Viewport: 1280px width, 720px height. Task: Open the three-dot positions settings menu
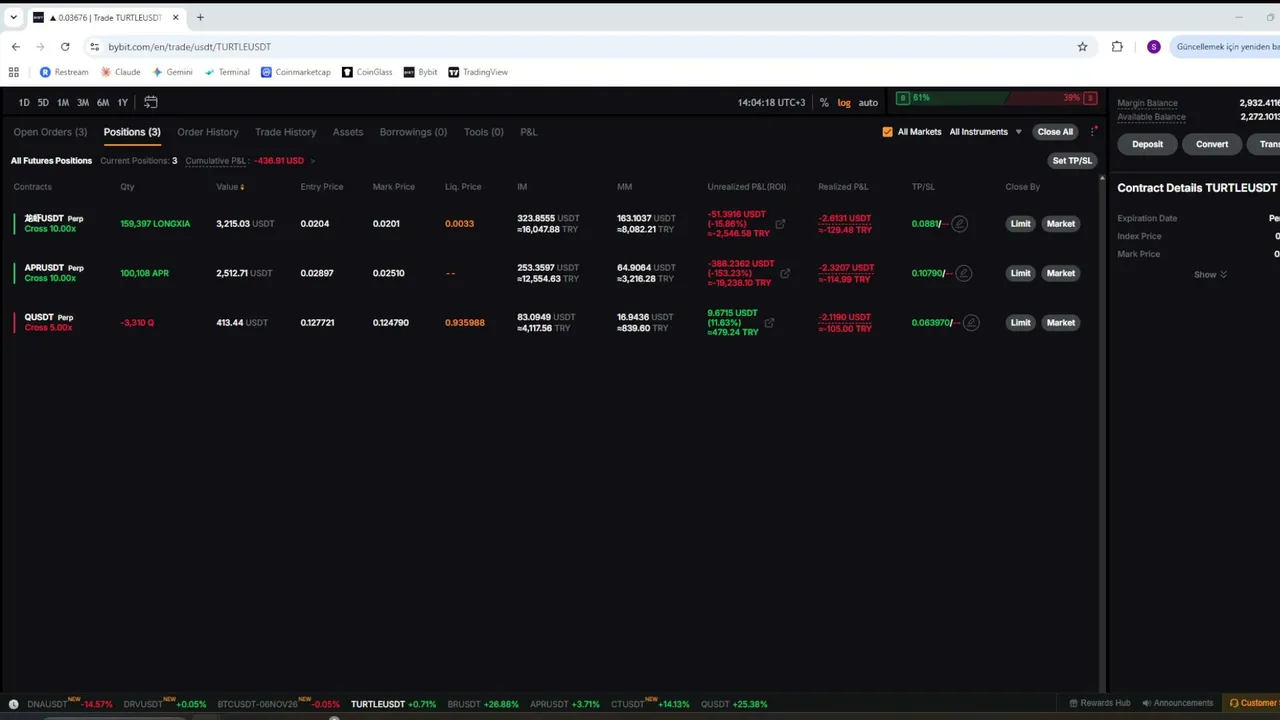pos(1094,131)
